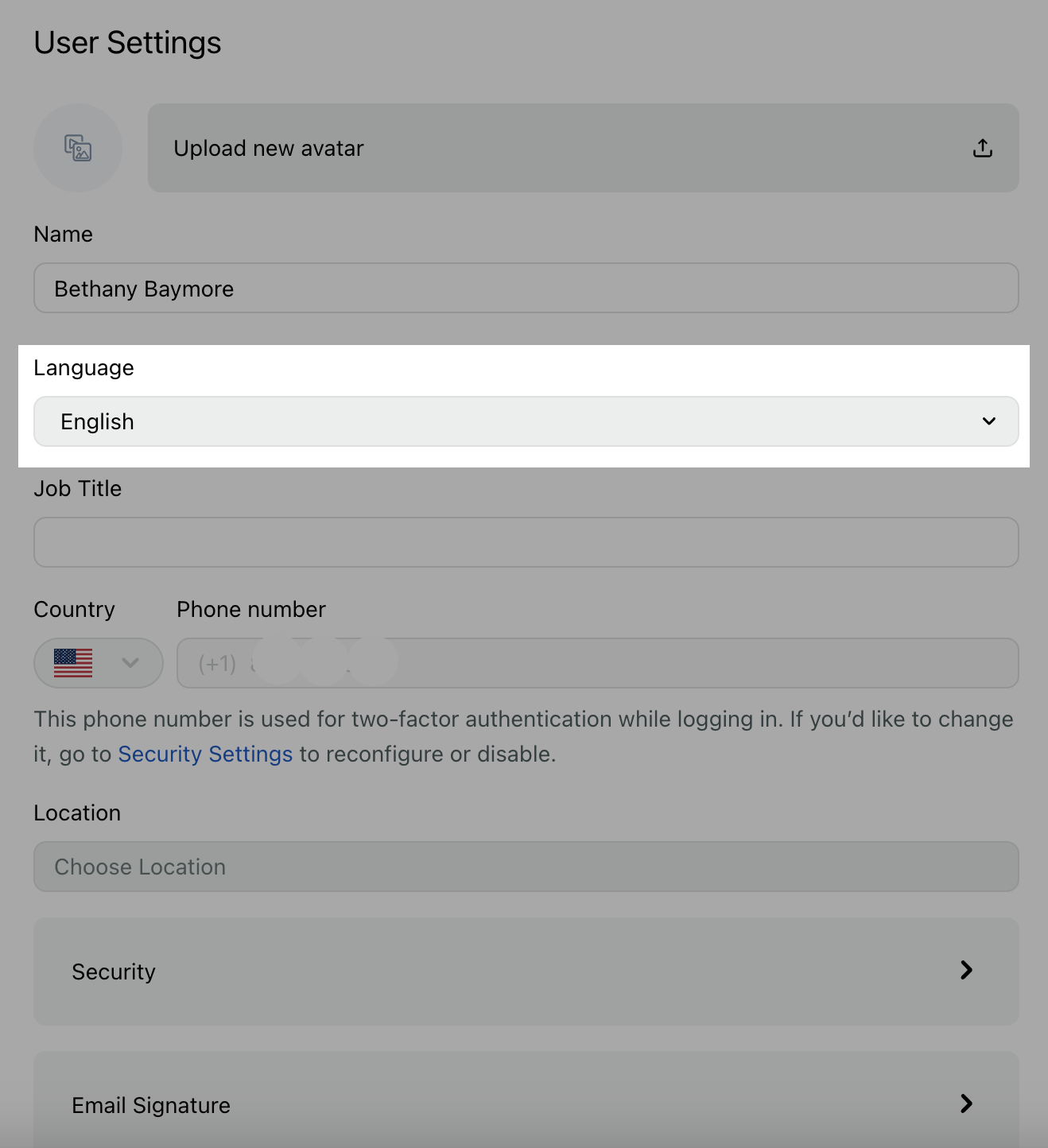Click the Phone number field
The image size is (1048, 1148).
click(x=598, y=663)
